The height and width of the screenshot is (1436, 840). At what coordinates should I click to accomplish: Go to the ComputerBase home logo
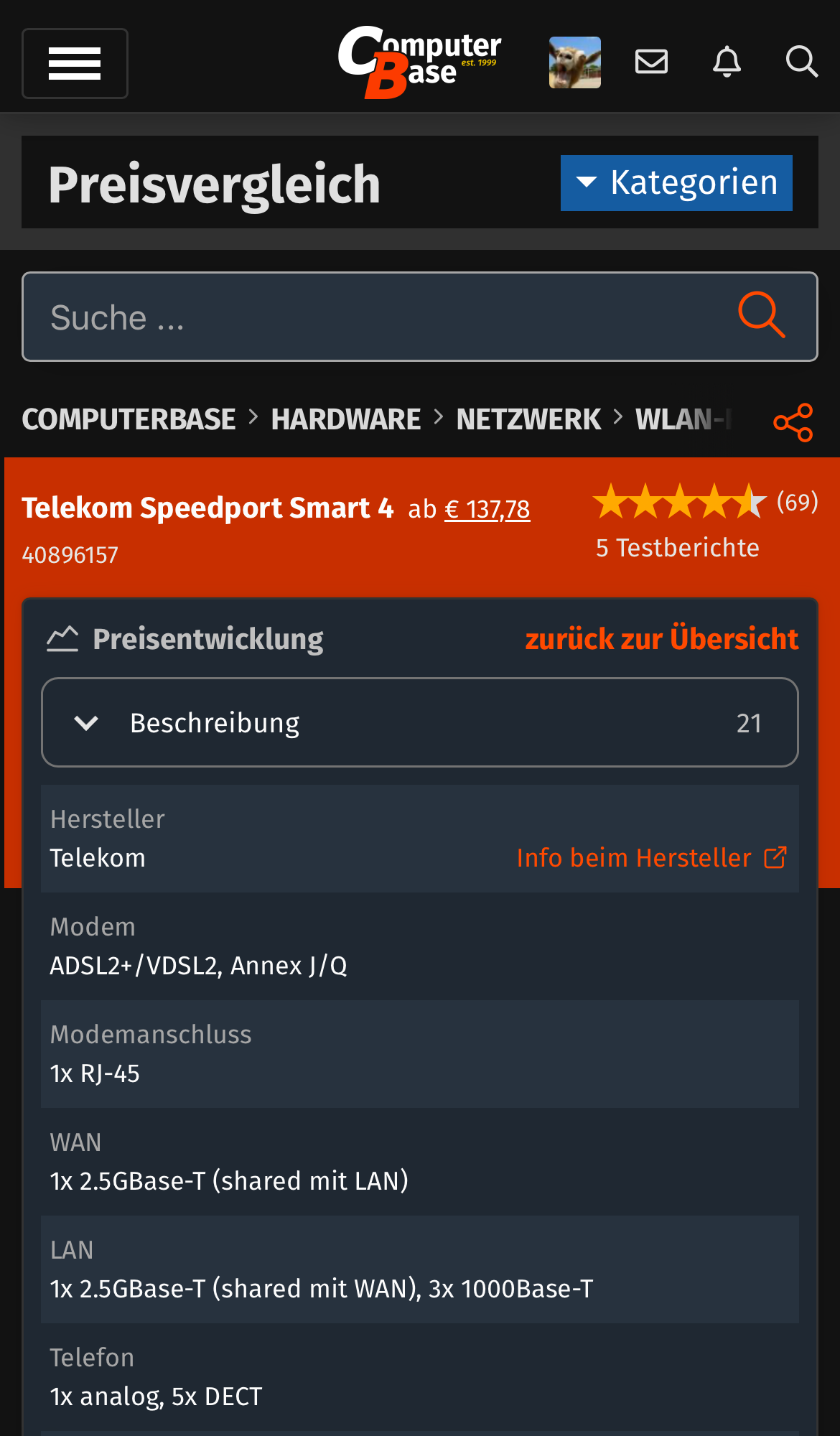tap(419, 62)
